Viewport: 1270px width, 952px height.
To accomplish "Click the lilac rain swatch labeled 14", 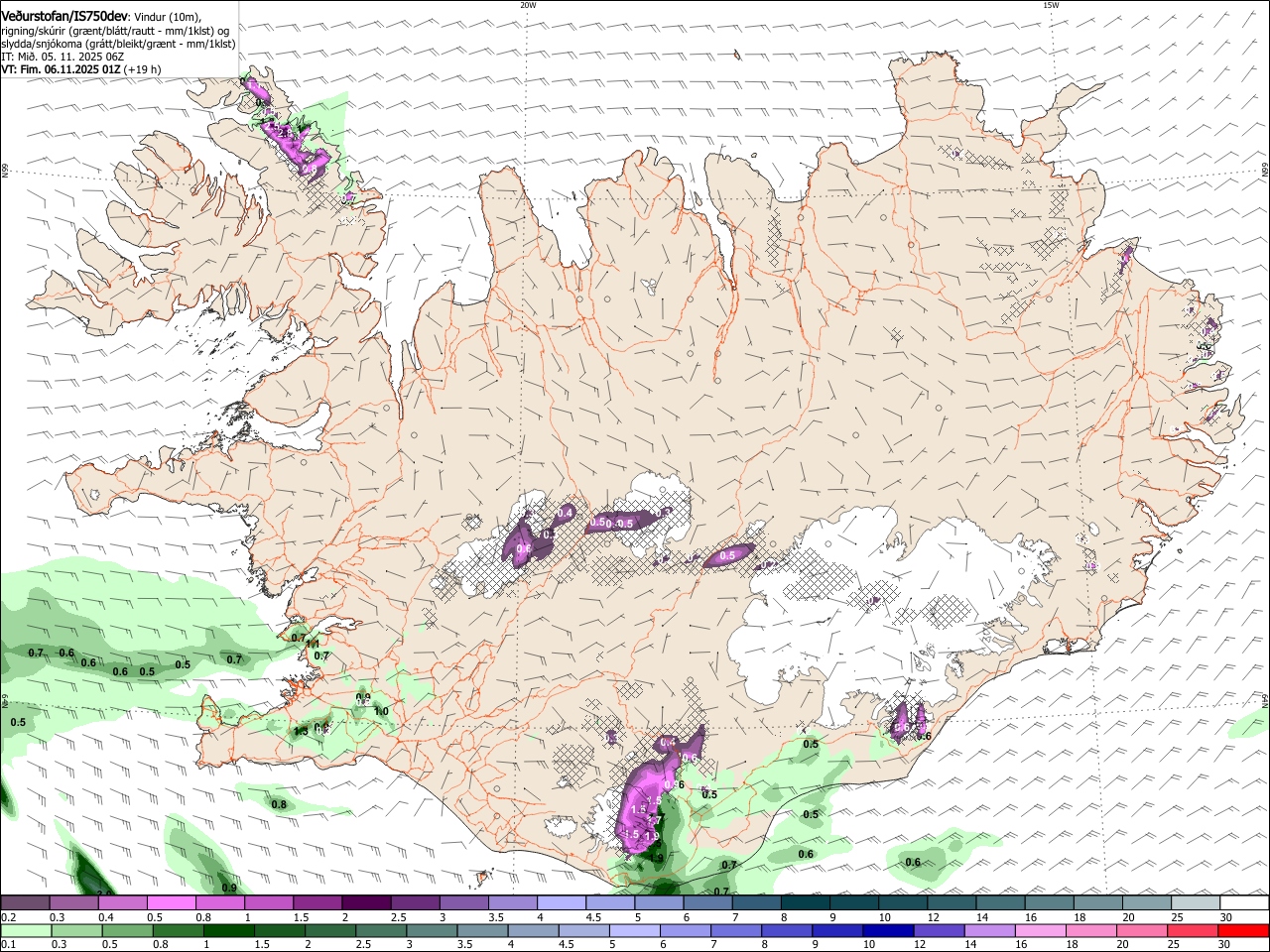I will (x=989, y=931).
